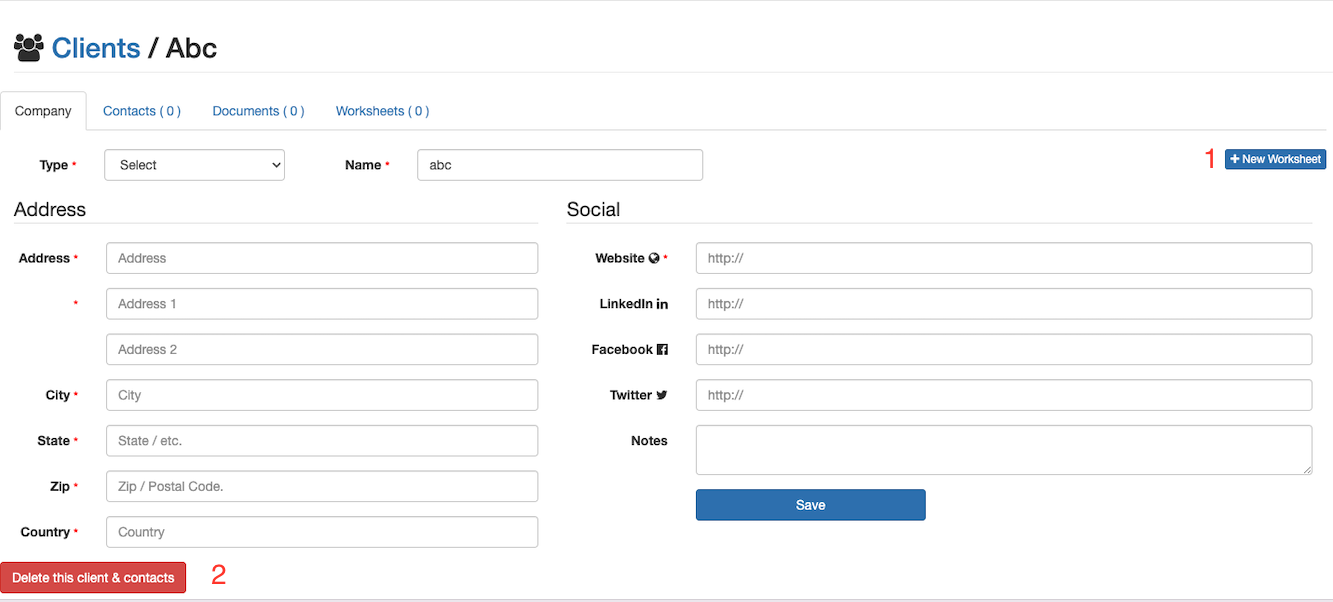Click the City text field
This screenshot has width=1333, height=602.
pos(321,395)
